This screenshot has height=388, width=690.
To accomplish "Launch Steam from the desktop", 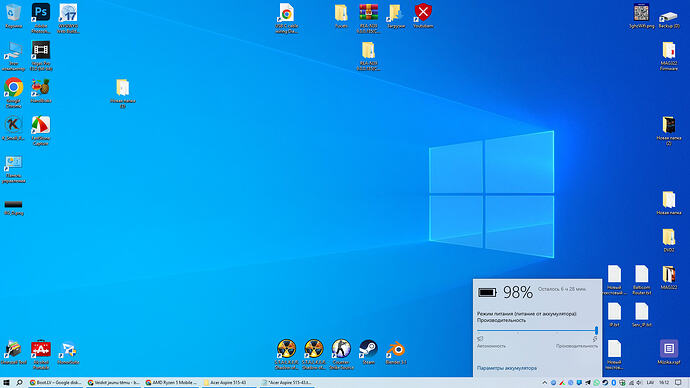I will tap(368, 352).
